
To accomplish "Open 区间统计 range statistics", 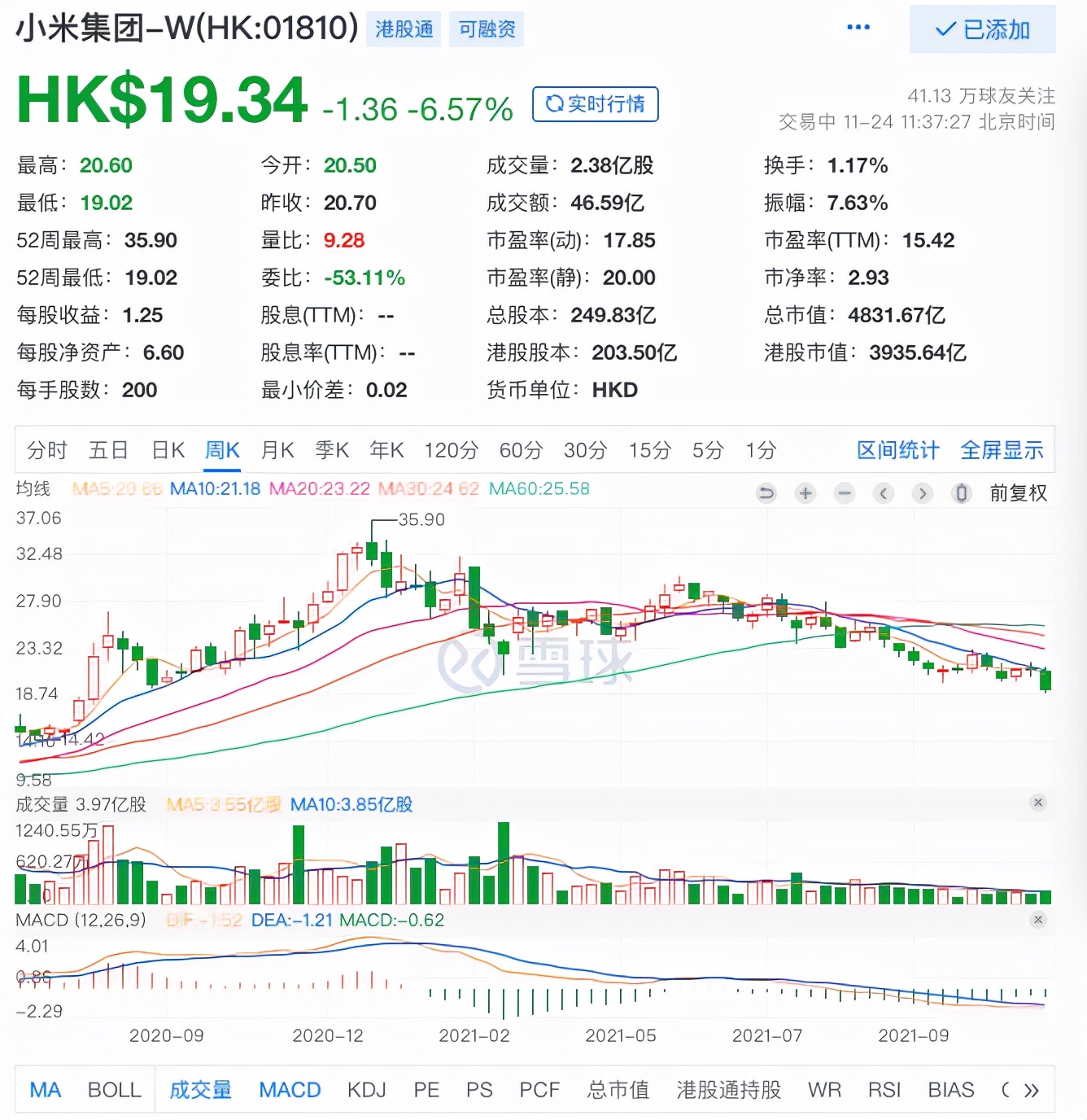I will click(898, 450).
